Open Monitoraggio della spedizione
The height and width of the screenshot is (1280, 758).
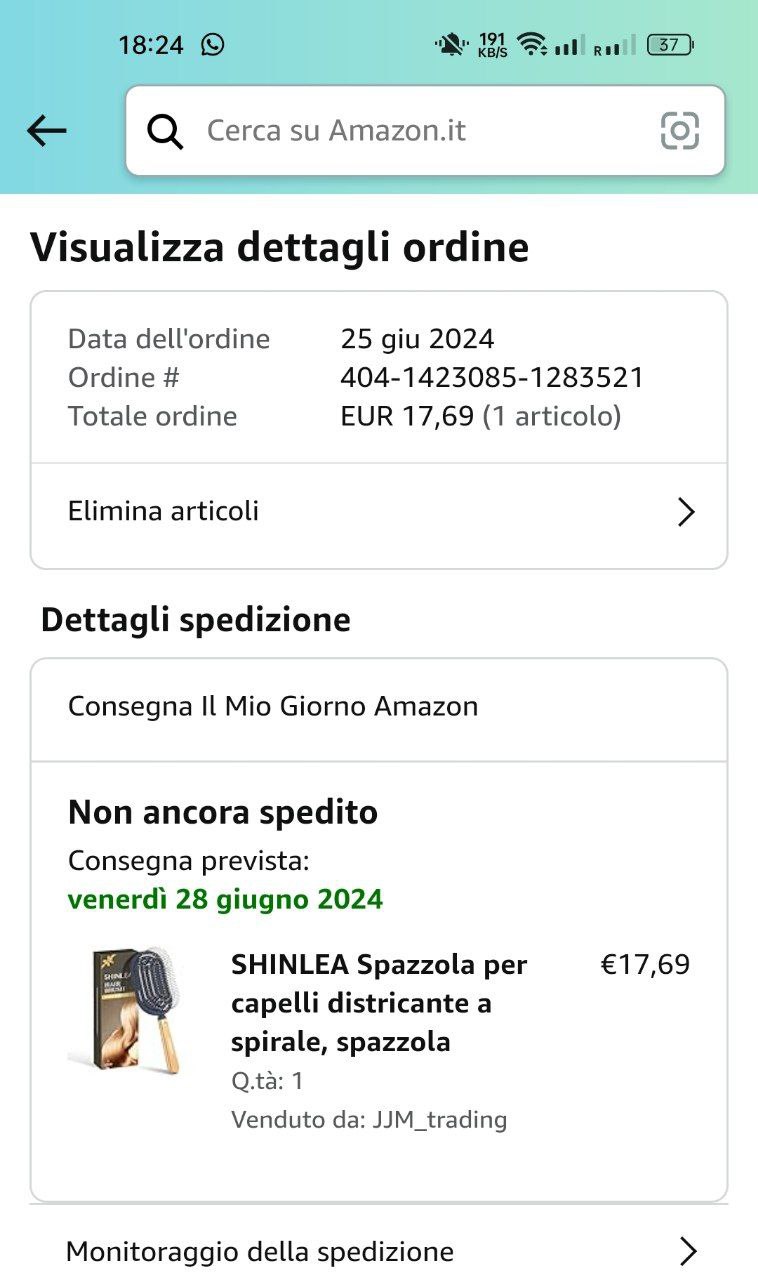point(379,1251)
